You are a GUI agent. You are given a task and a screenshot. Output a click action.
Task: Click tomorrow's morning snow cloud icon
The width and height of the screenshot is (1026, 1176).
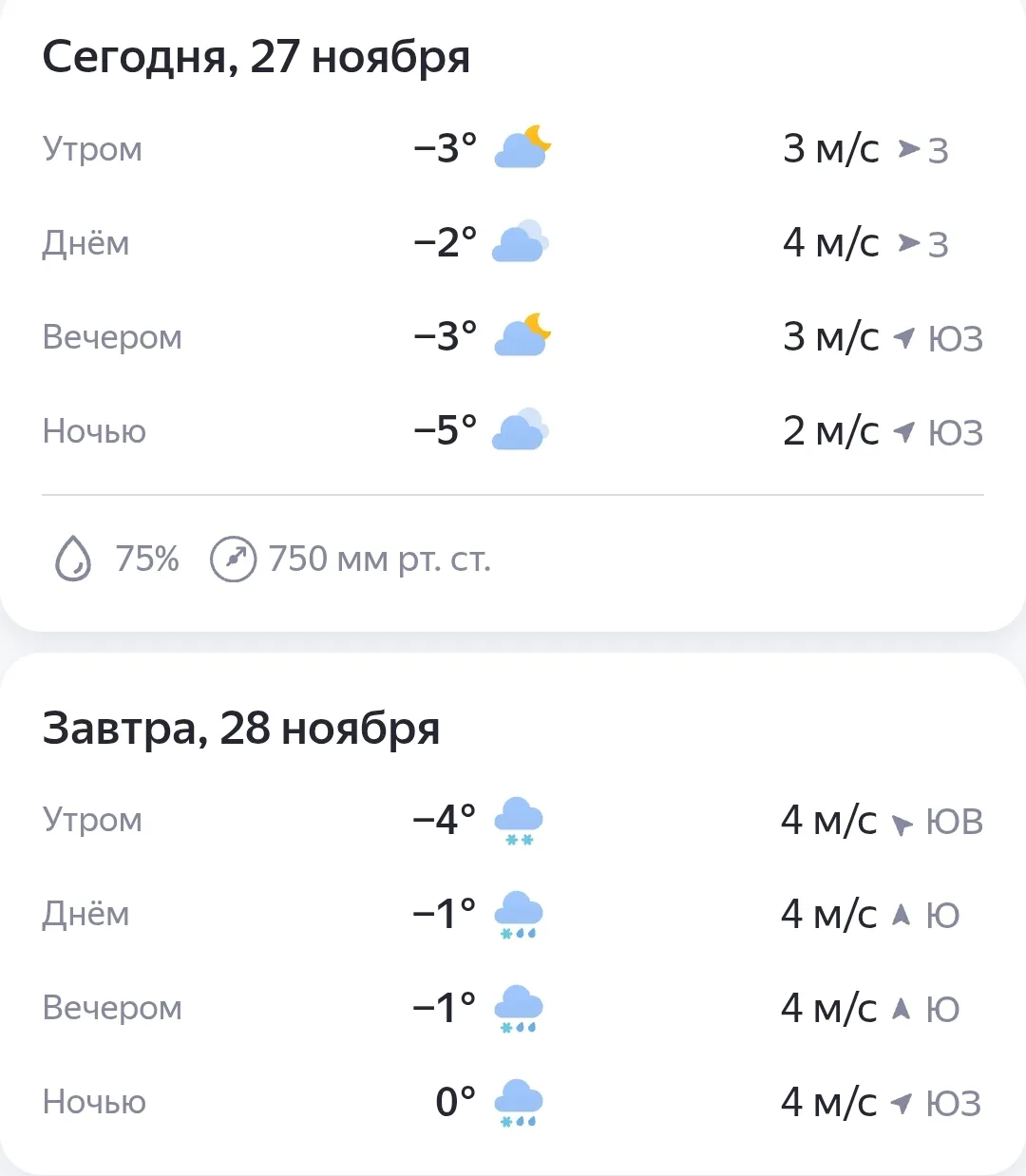(519, 821)
